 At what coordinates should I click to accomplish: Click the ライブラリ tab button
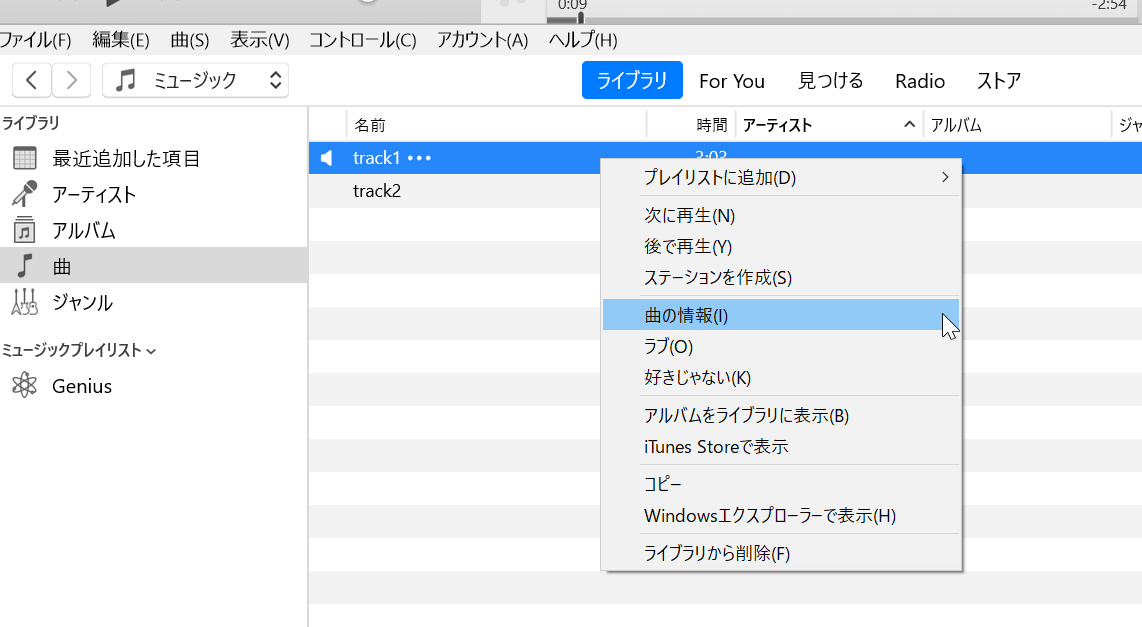tap(632, 81)
